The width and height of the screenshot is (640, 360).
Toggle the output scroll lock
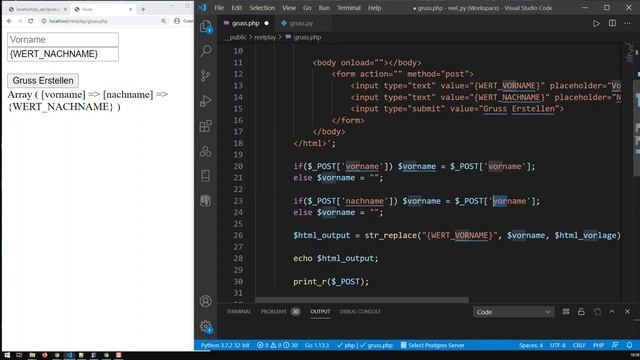point(581,312)
